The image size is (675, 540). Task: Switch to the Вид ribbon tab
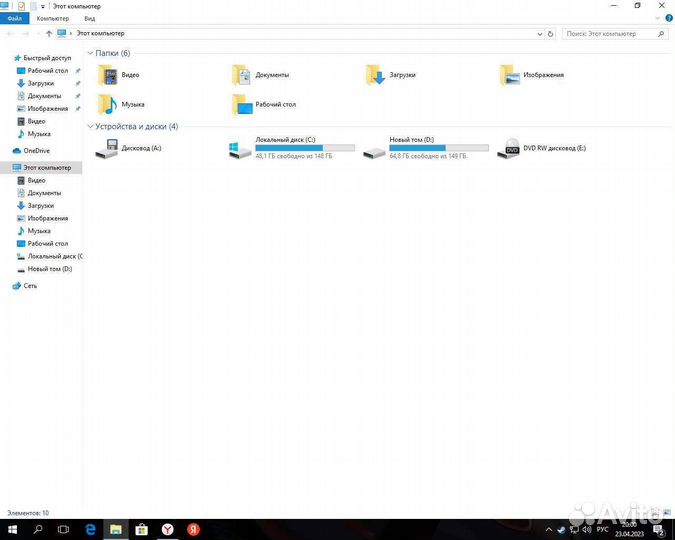pyautogui.click(x=89, y=18)
